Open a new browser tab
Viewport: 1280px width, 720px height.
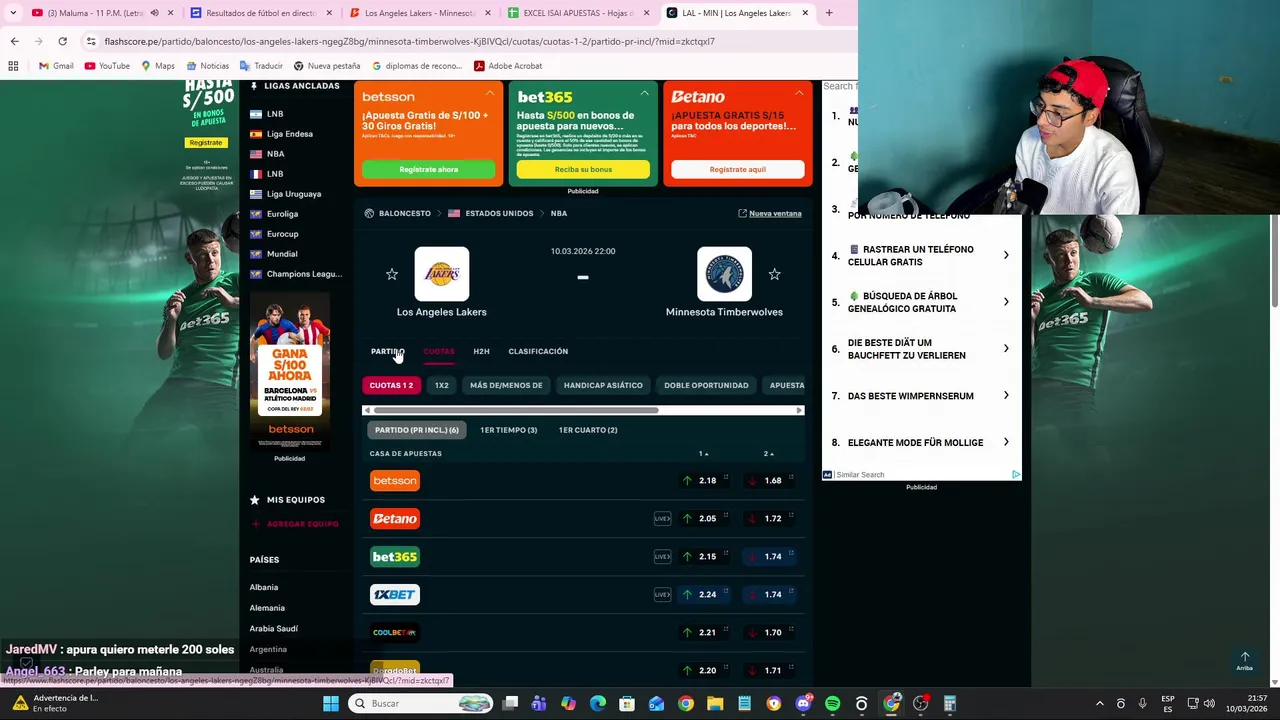point(829,13)
